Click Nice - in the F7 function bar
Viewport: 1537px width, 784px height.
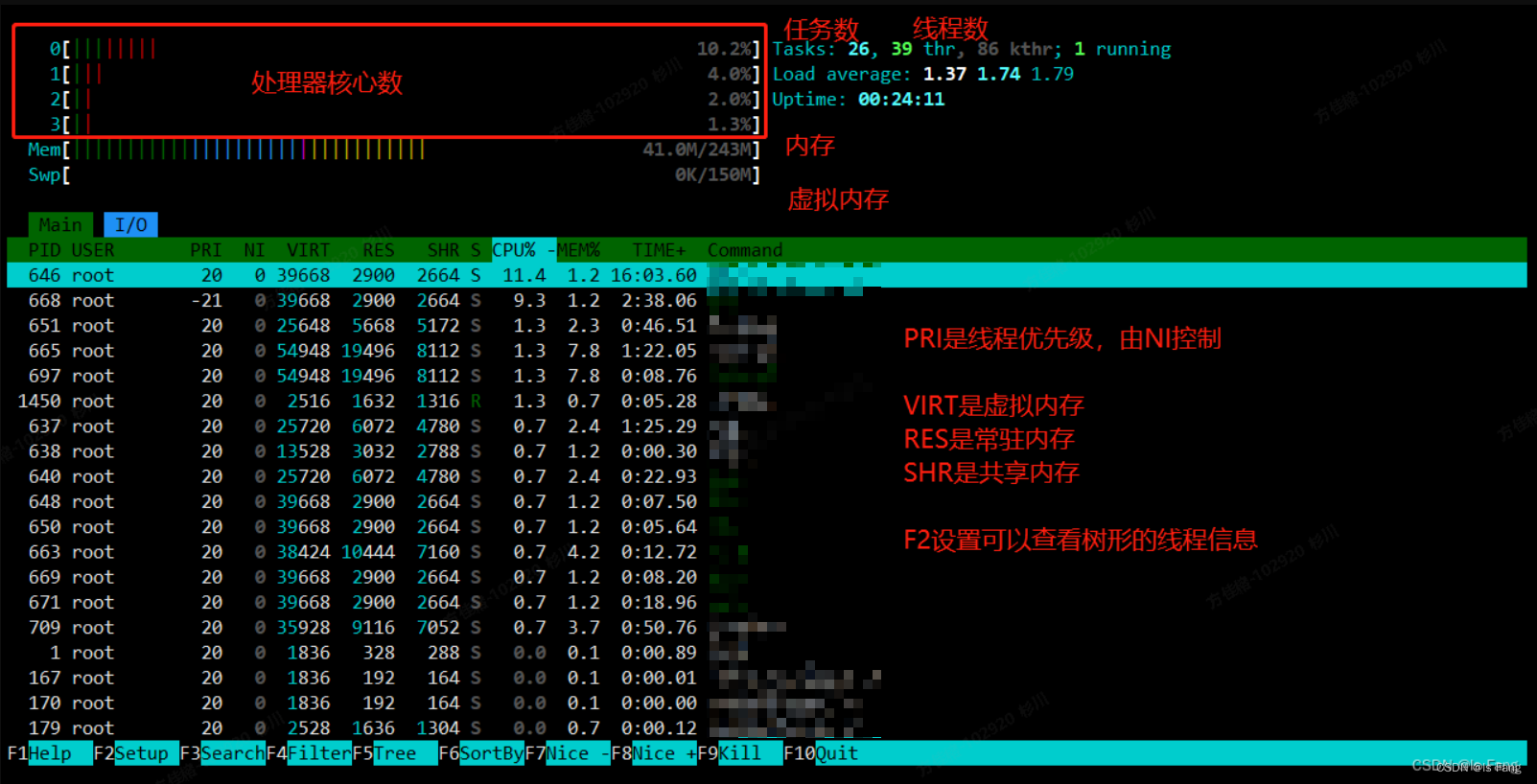[x=578, y=753]
